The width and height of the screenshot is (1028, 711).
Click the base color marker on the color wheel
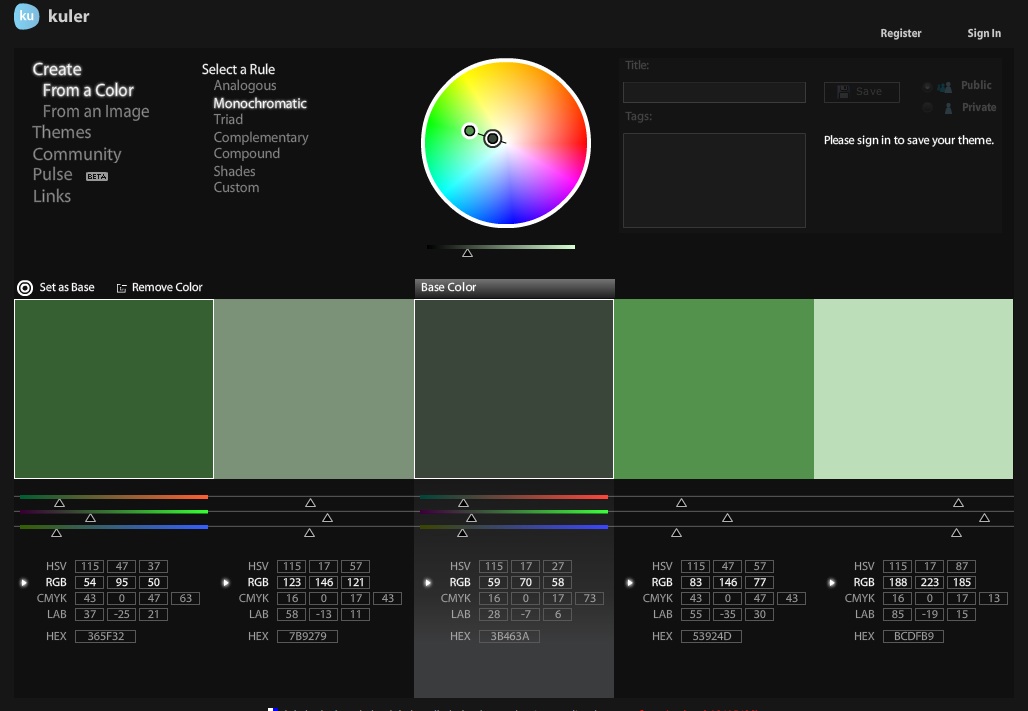[491, 138]
